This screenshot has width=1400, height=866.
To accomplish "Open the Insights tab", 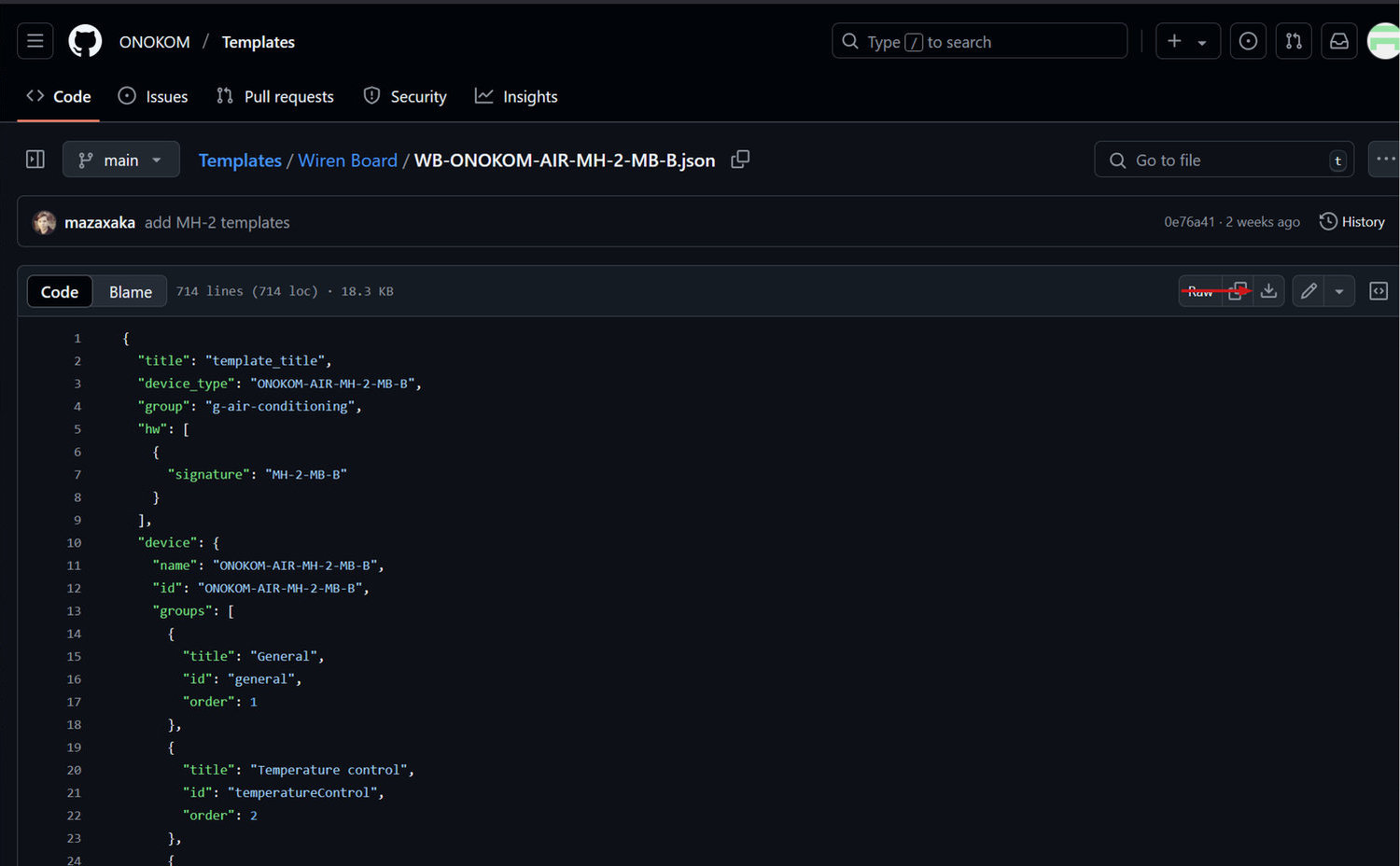I will [x=516, y=96].
